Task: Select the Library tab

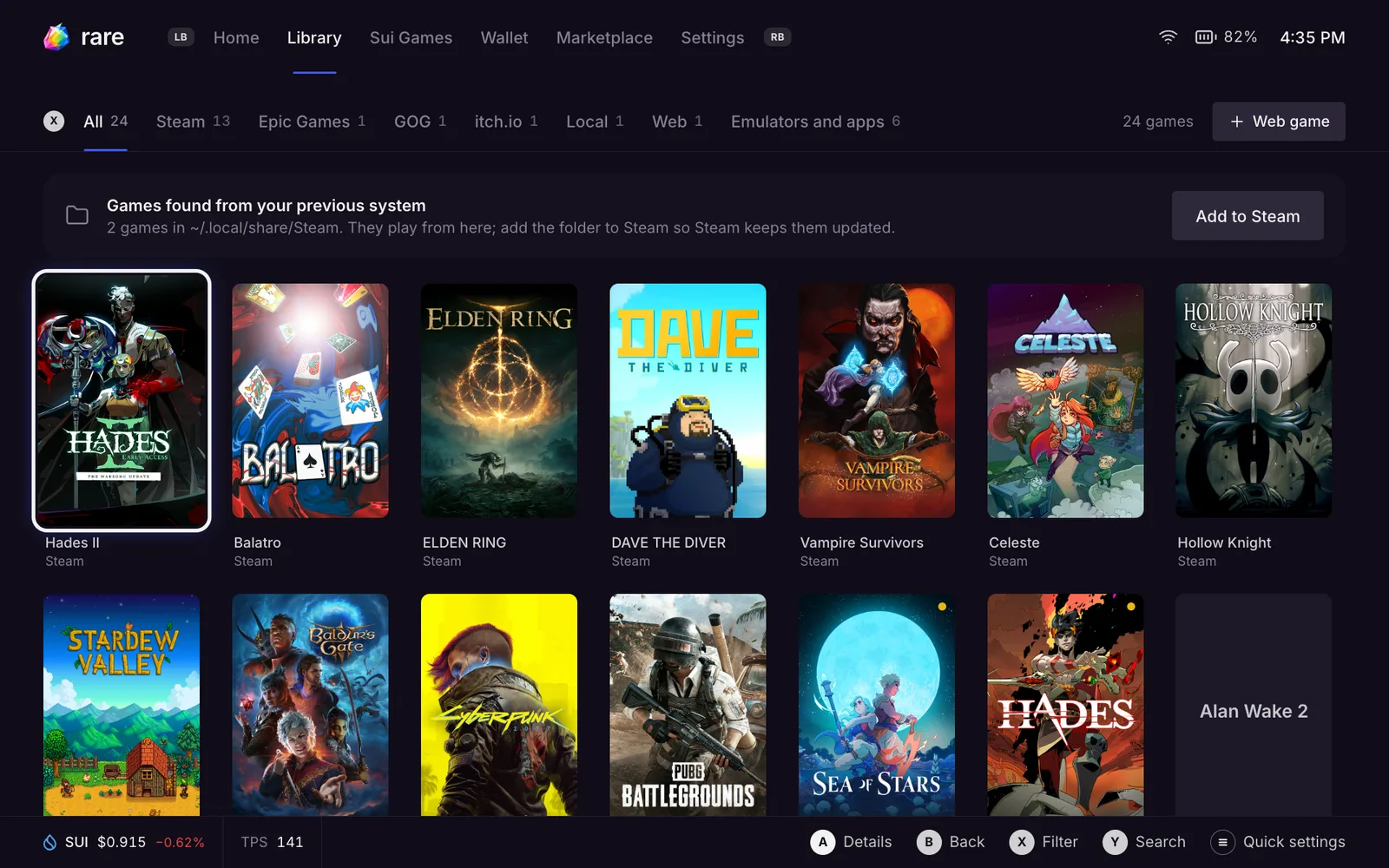Action: coord(314,37)
